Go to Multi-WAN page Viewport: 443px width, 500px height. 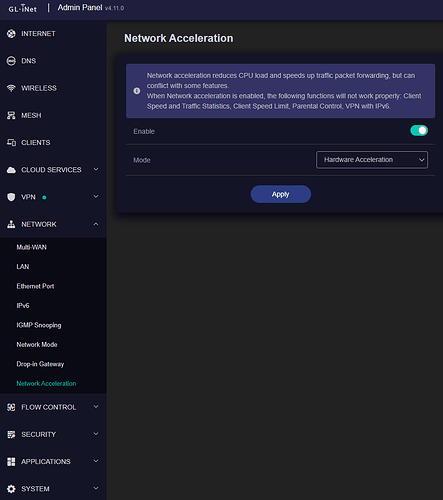tap(32, 247)
